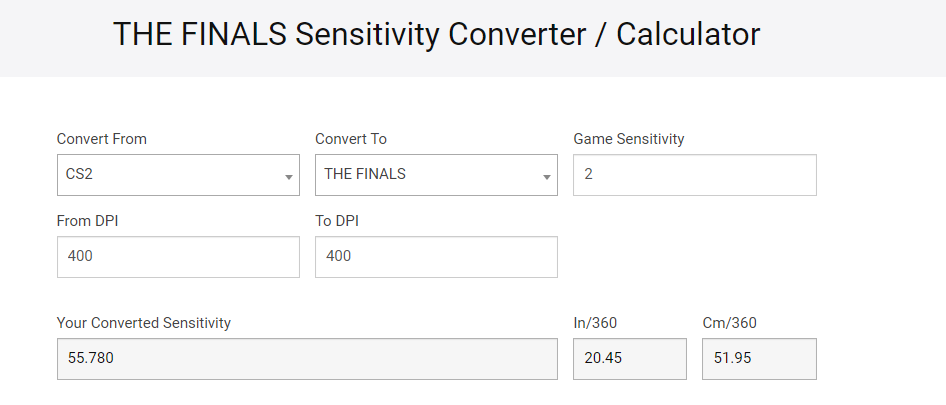Image resolution: width=946 pixels, height=405 pixels.
Task: Click the Cm/360 label text
Action: tap(730, 323)
